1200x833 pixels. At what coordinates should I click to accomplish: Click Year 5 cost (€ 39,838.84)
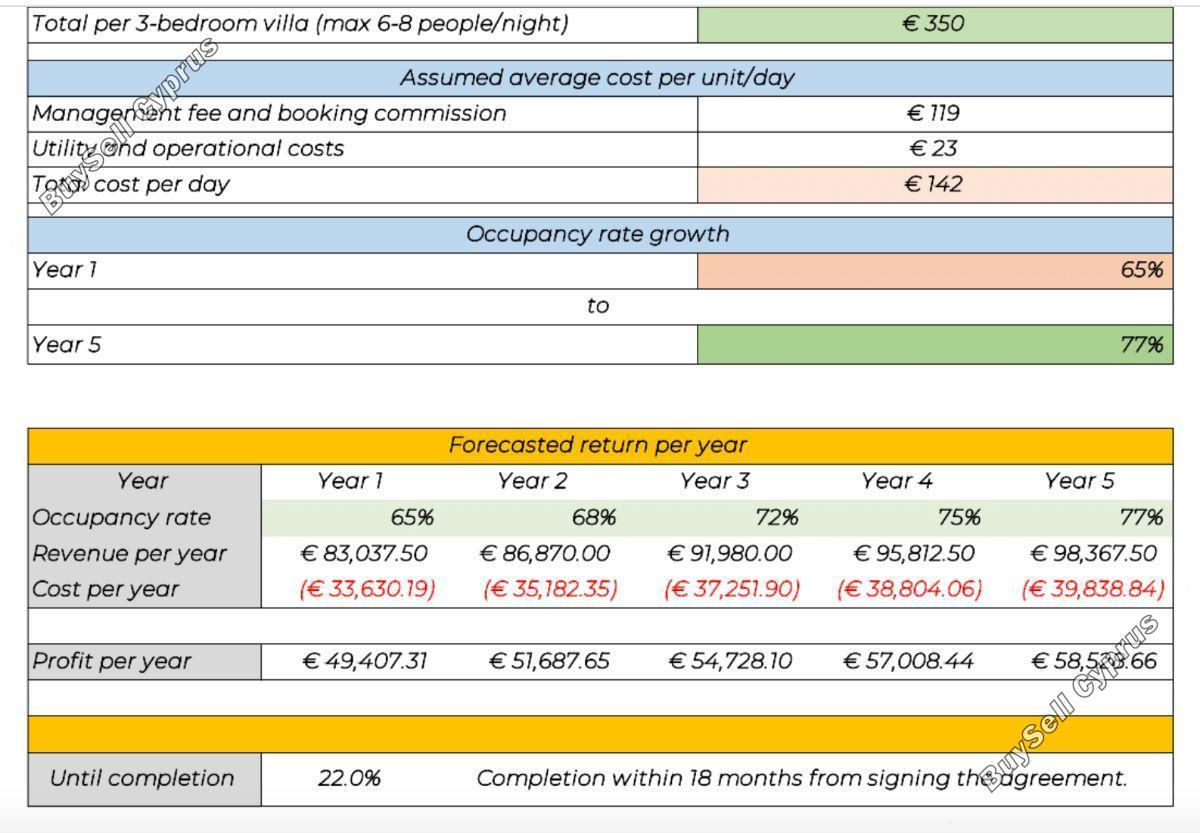click(x=1093, y=589)
